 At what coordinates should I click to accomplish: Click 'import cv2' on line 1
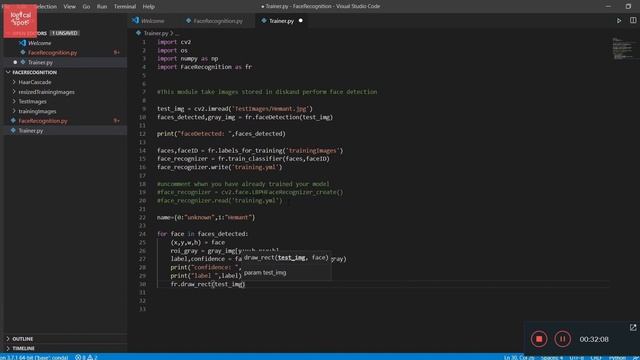coord(174,42)
